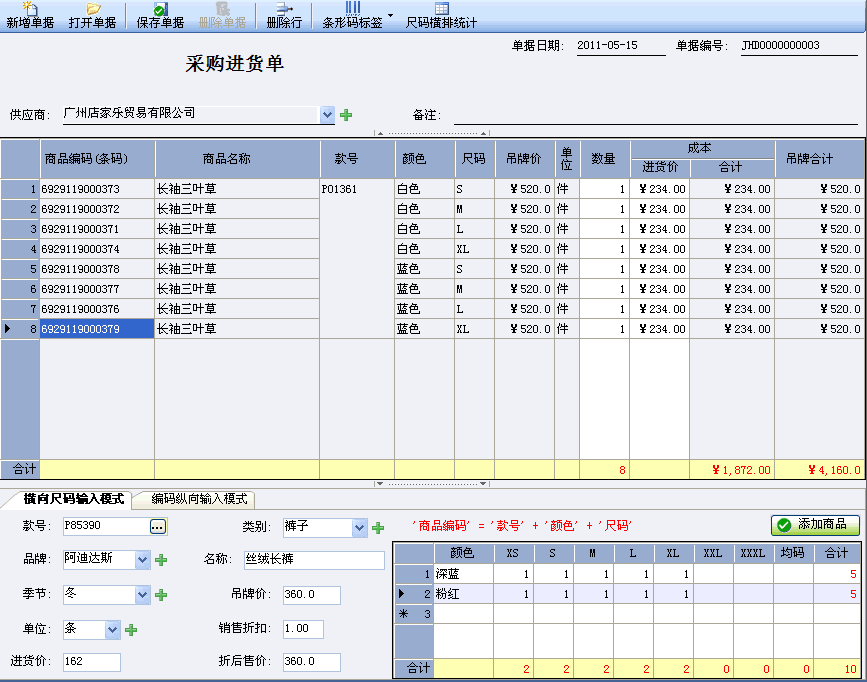Click the 进货价 input field
The width and height of the screenshot is (867, 682).
coord(91,662)
